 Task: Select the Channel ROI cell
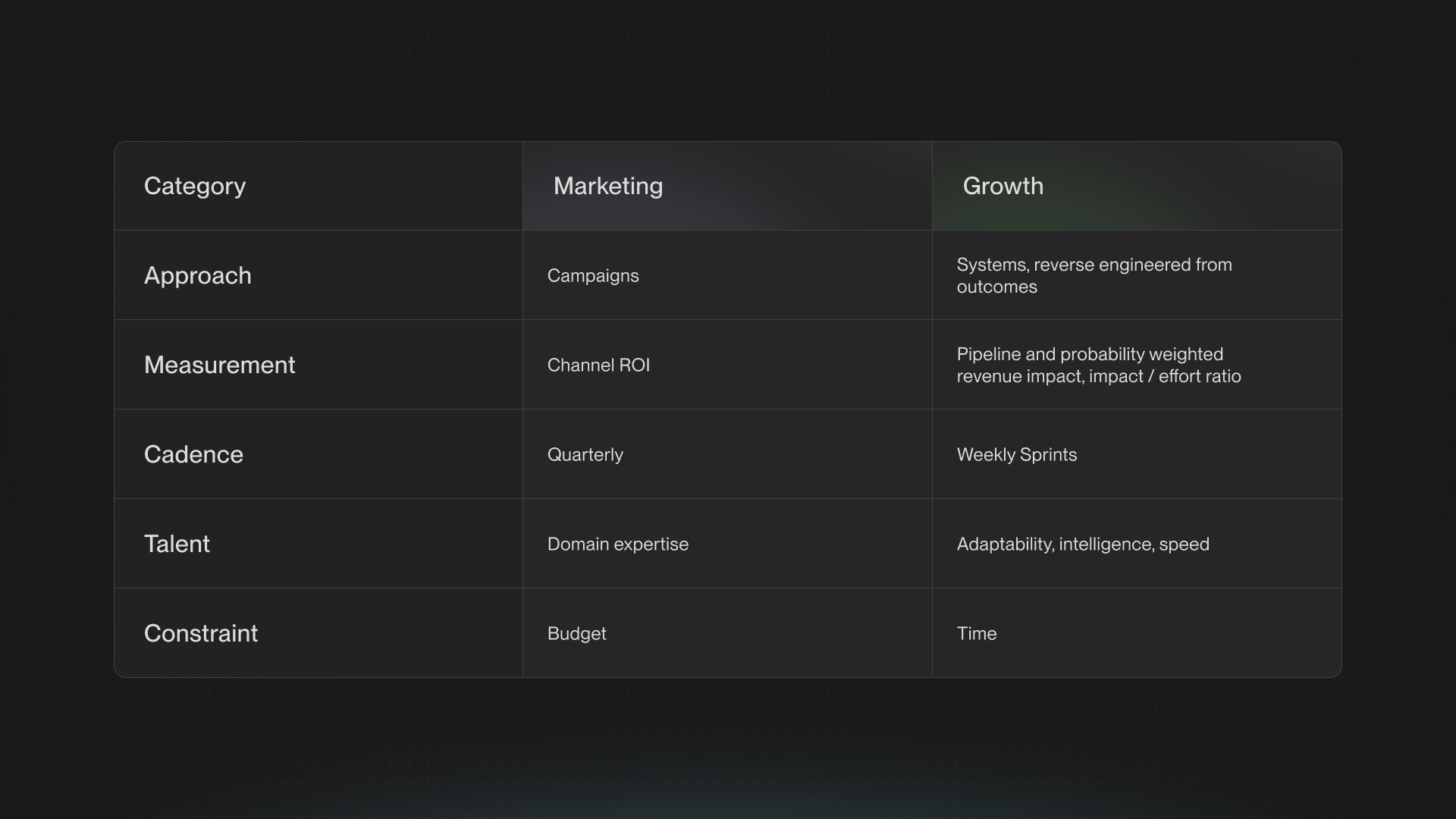[598, 366]
